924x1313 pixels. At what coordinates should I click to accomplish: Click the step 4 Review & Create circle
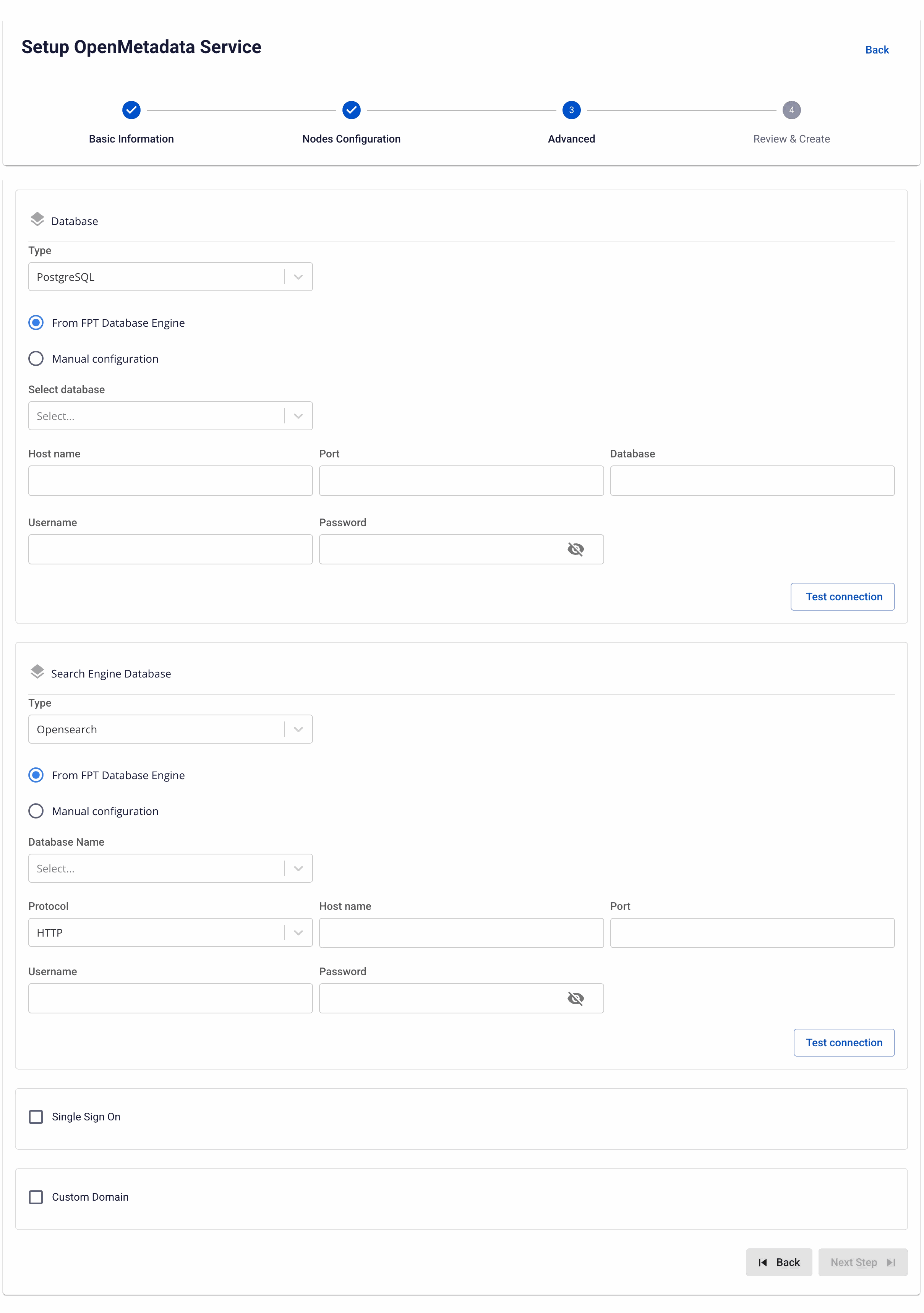coord(791,110)
